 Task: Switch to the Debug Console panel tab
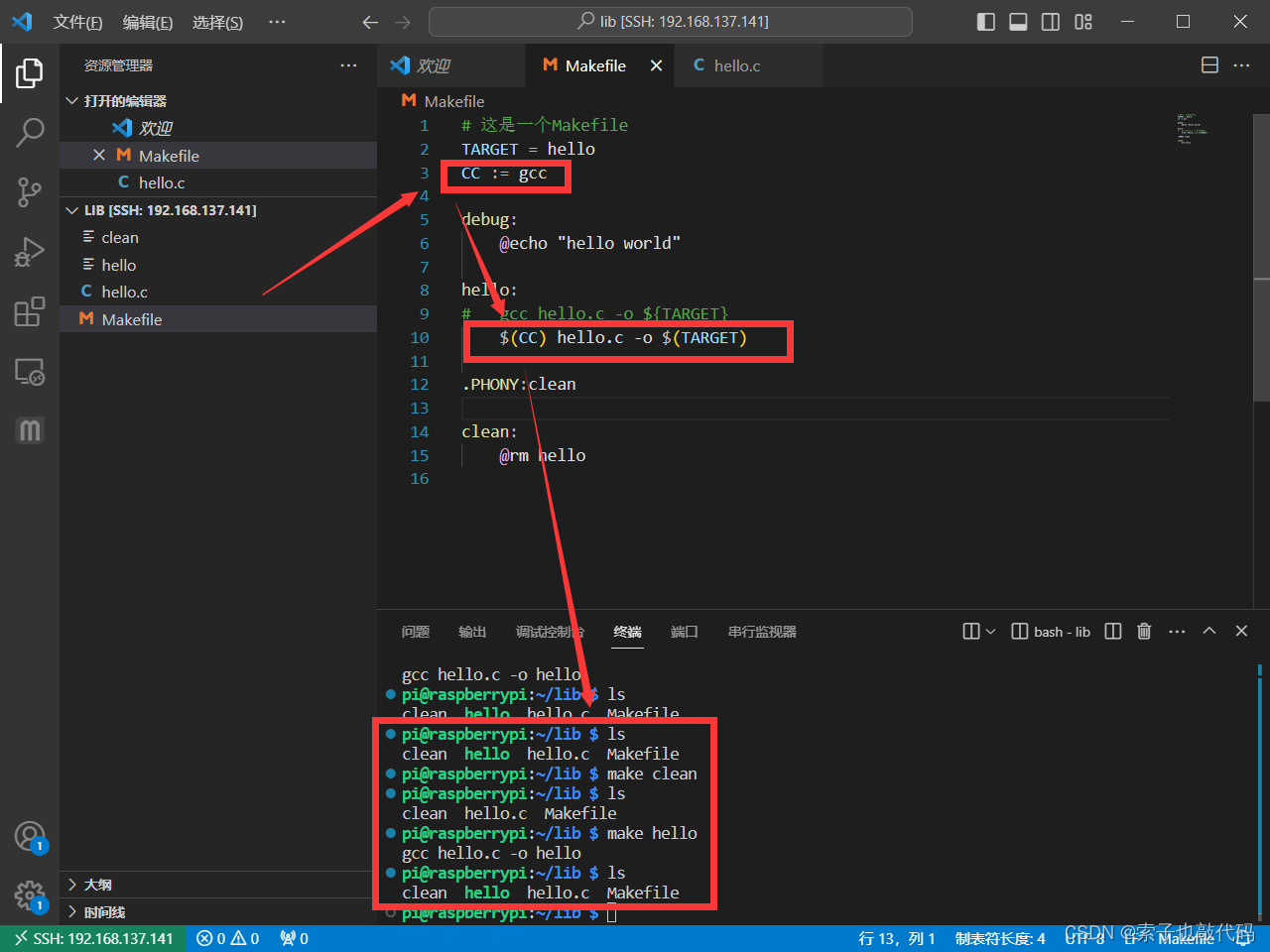click(x=550, y=632)
